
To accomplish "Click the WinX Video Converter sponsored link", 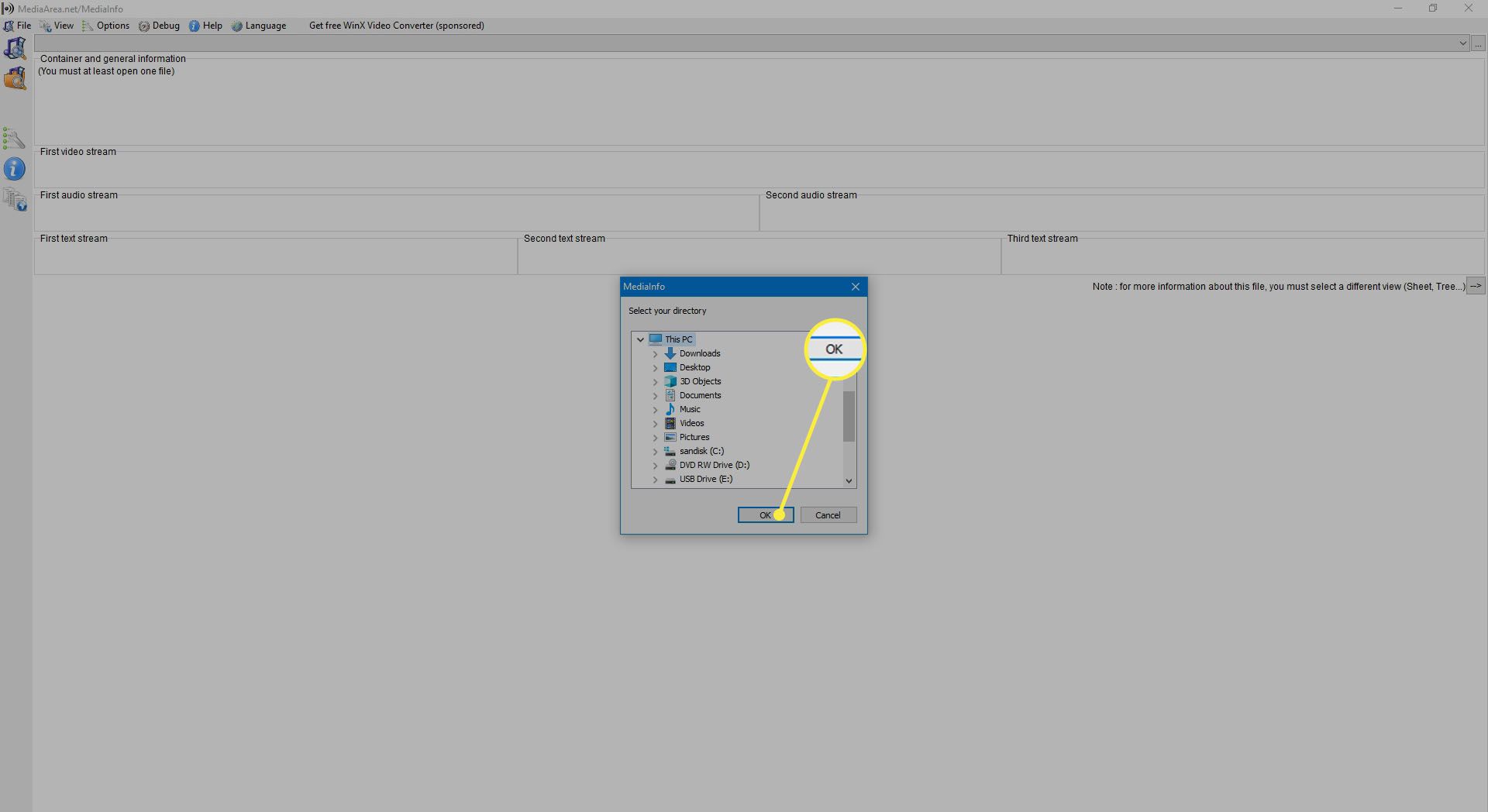I will pos(397,26).
